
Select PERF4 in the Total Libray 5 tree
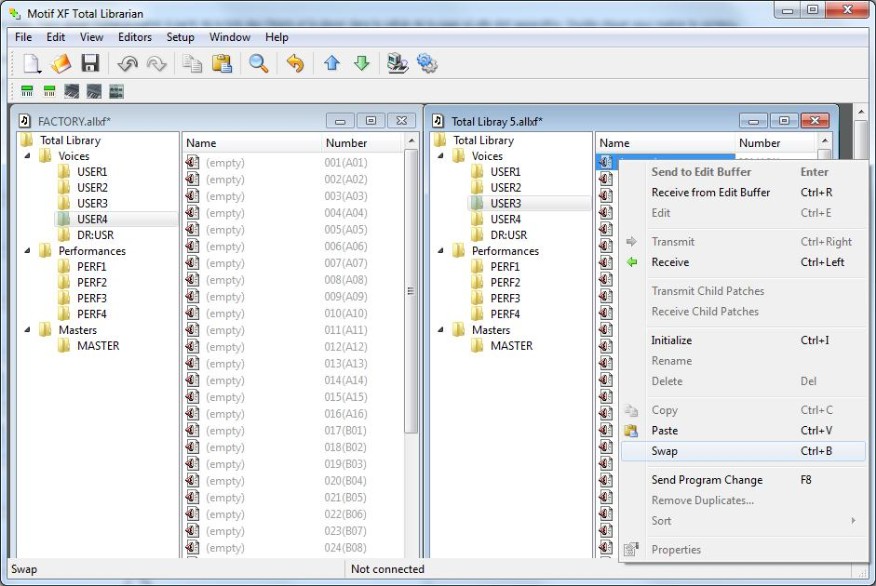[505, 314]
